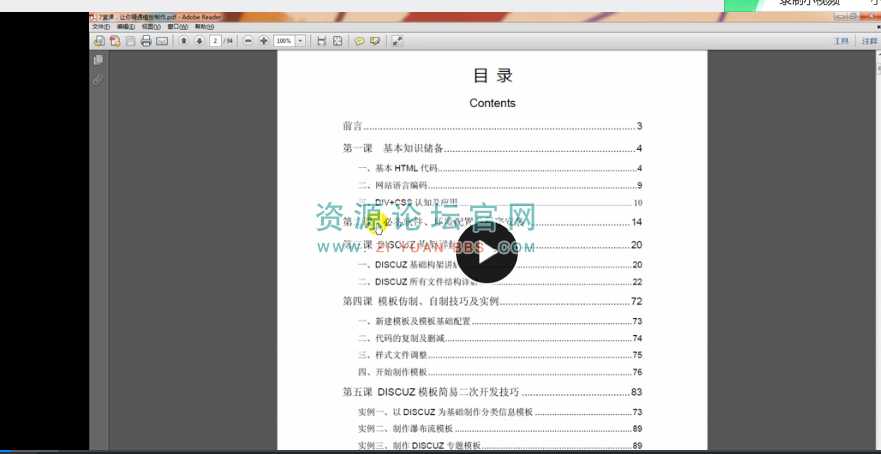Click 一、新建模板及模板基础配置 entry
This screenshot has width=881, height=454.
coord(500,321)
